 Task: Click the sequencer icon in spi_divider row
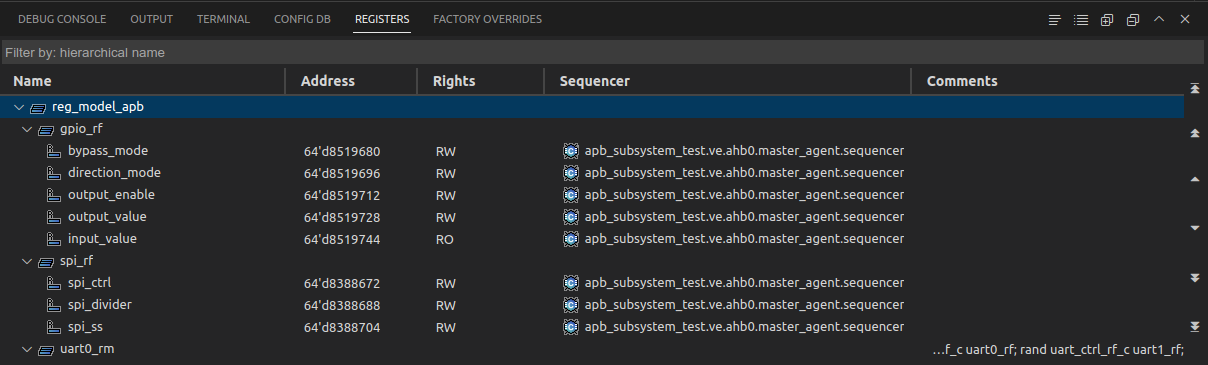571,305
